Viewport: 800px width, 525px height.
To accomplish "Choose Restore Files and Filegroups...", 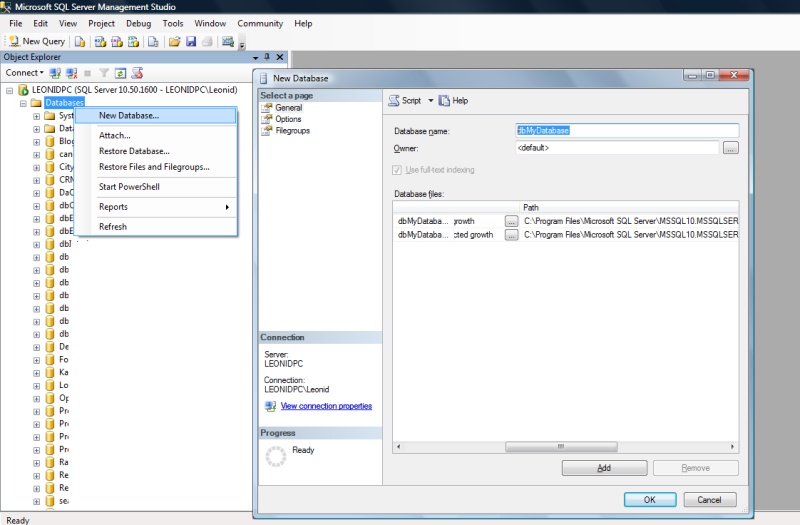I will coord(156,167).
